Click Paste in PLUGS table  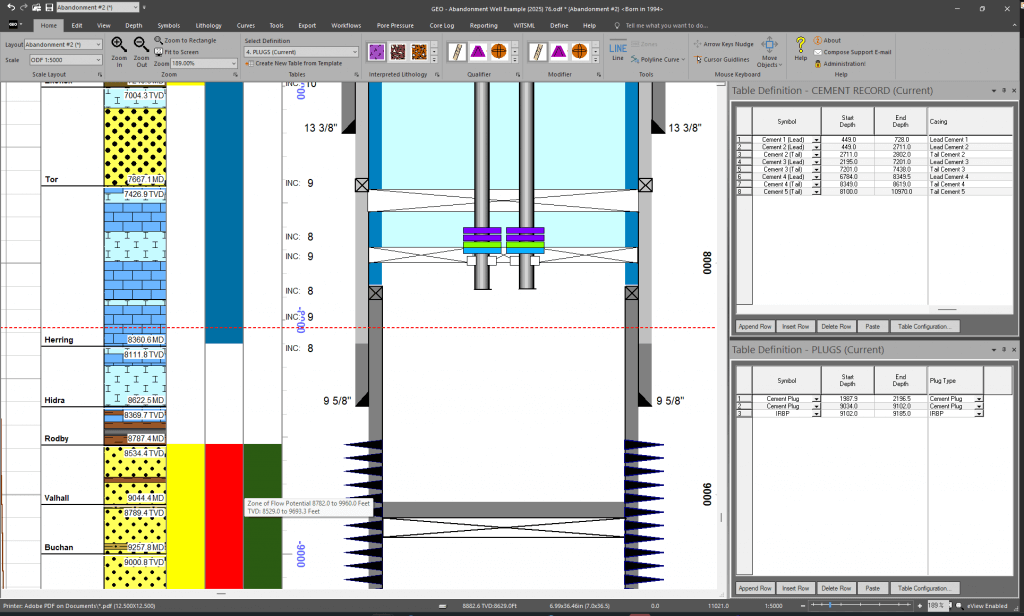coord(872,589)
